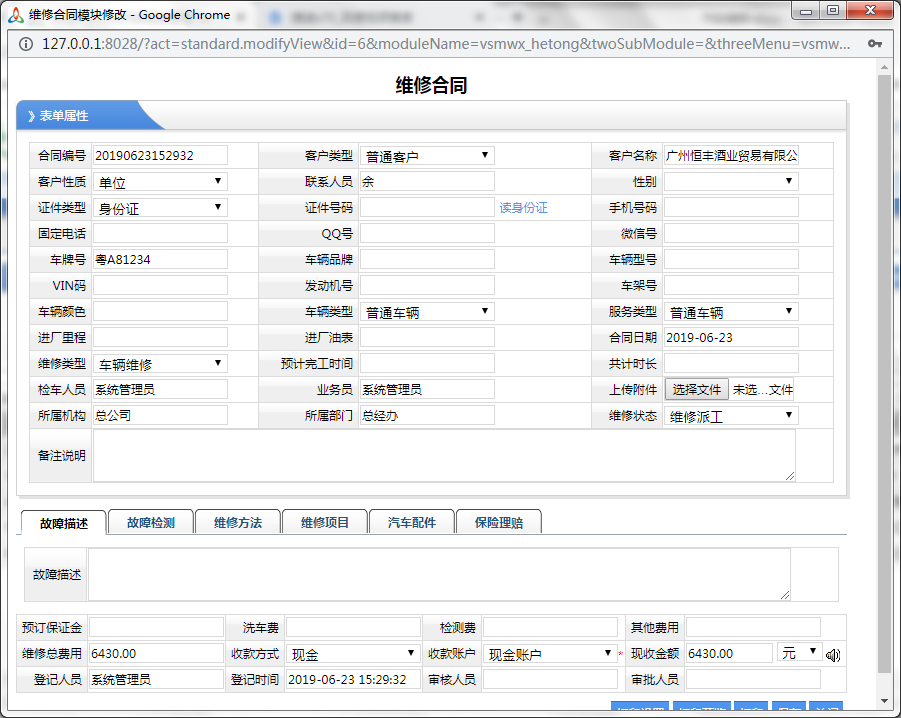901x718 pixels.
Task: Click the 手机号码 input field
Action: tap(730, 208)
